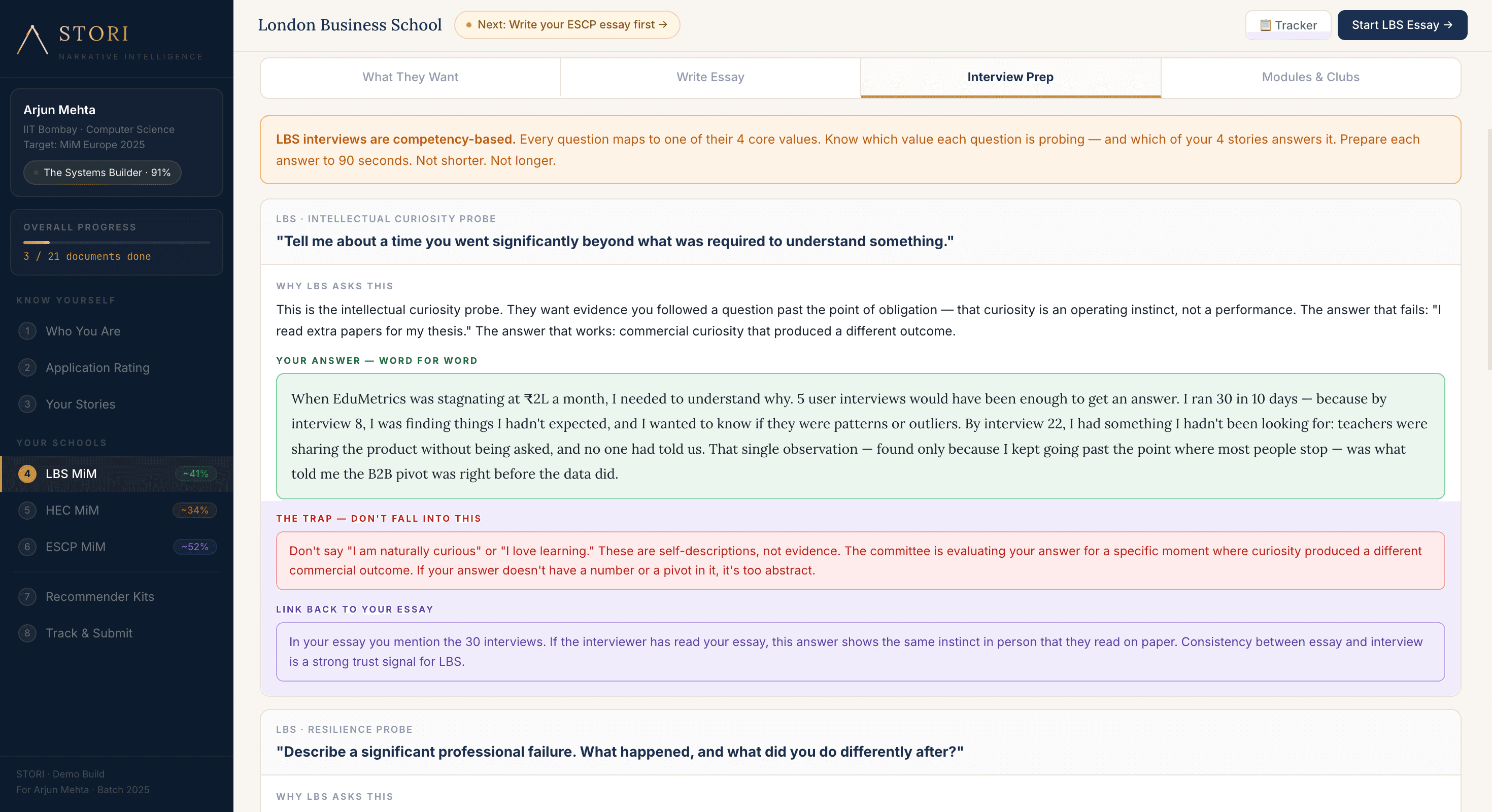
Task: Select LBS MiM school entry
Action: tap(116, 474)
